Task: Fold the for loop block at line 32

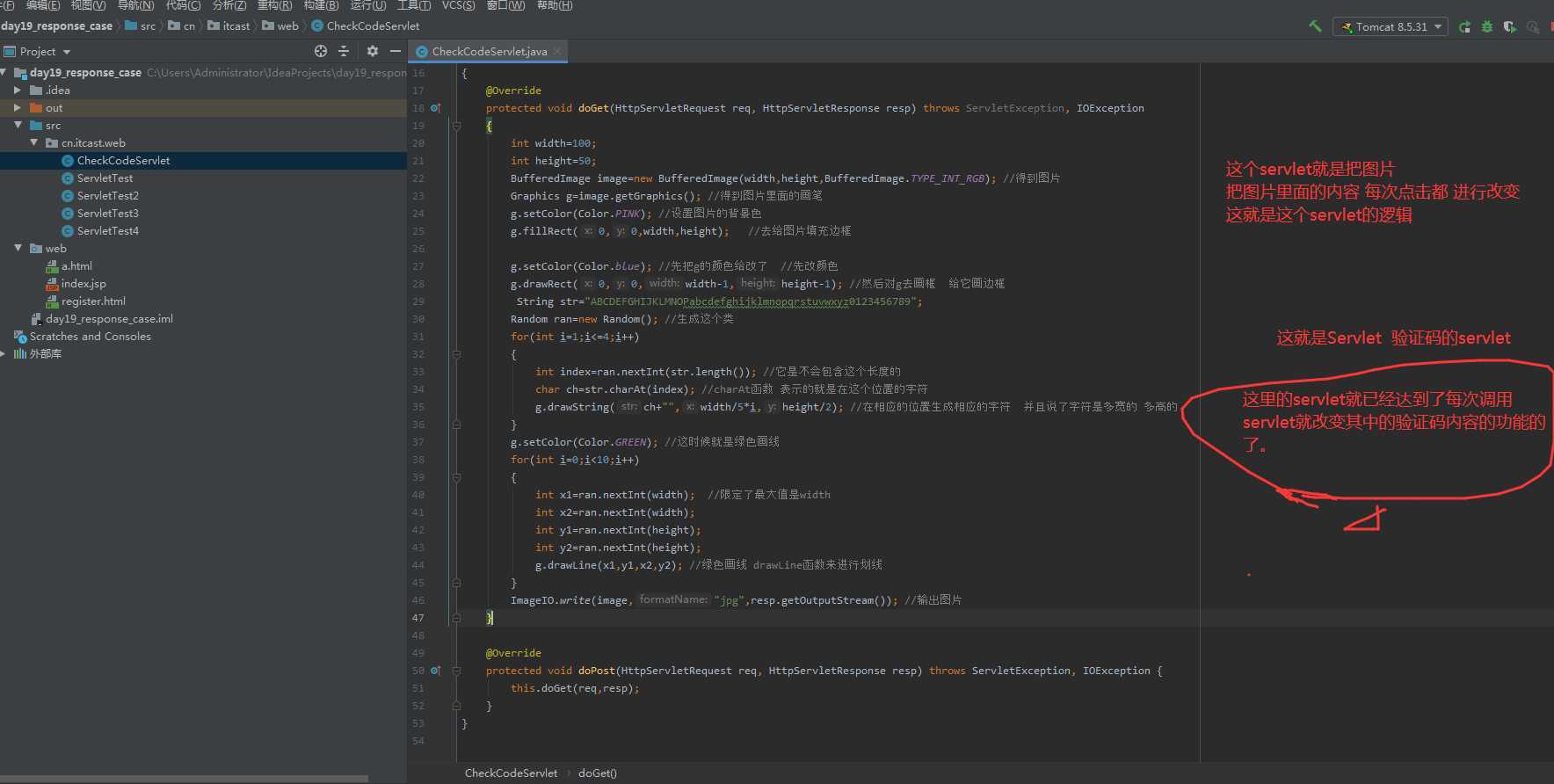Action: [x=456, y=354]
